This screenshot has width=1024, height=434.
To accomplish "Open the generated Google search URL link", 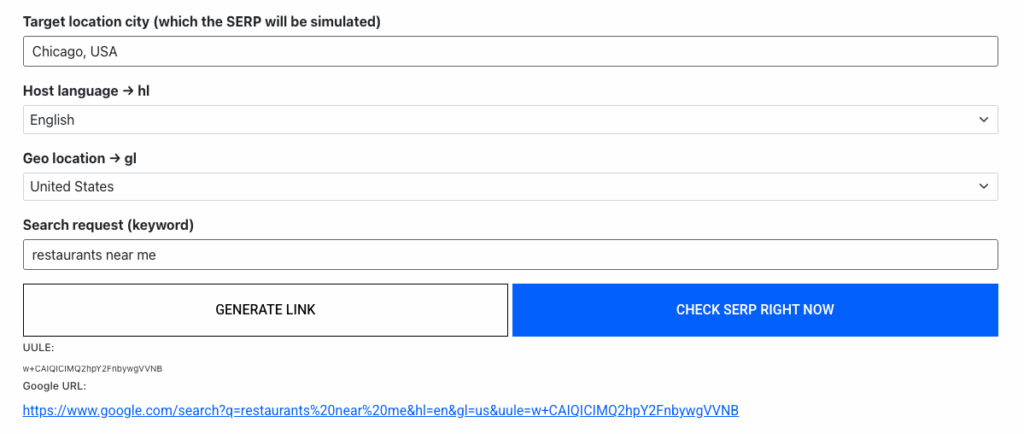I will click(x=380, y=410).
